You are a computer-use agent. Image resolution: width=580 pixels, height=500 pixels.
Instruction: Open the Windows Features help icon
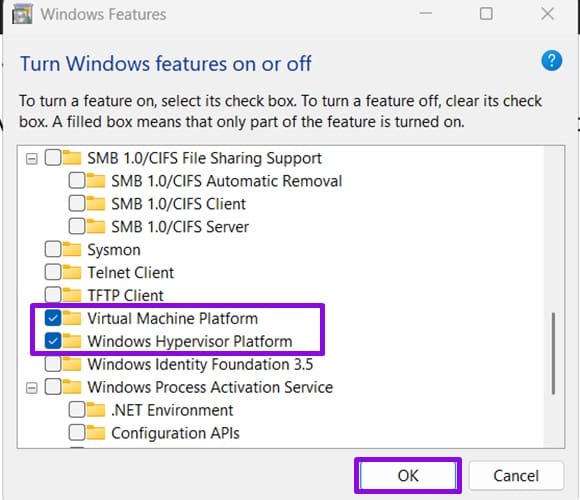click(x=552, y=61)
